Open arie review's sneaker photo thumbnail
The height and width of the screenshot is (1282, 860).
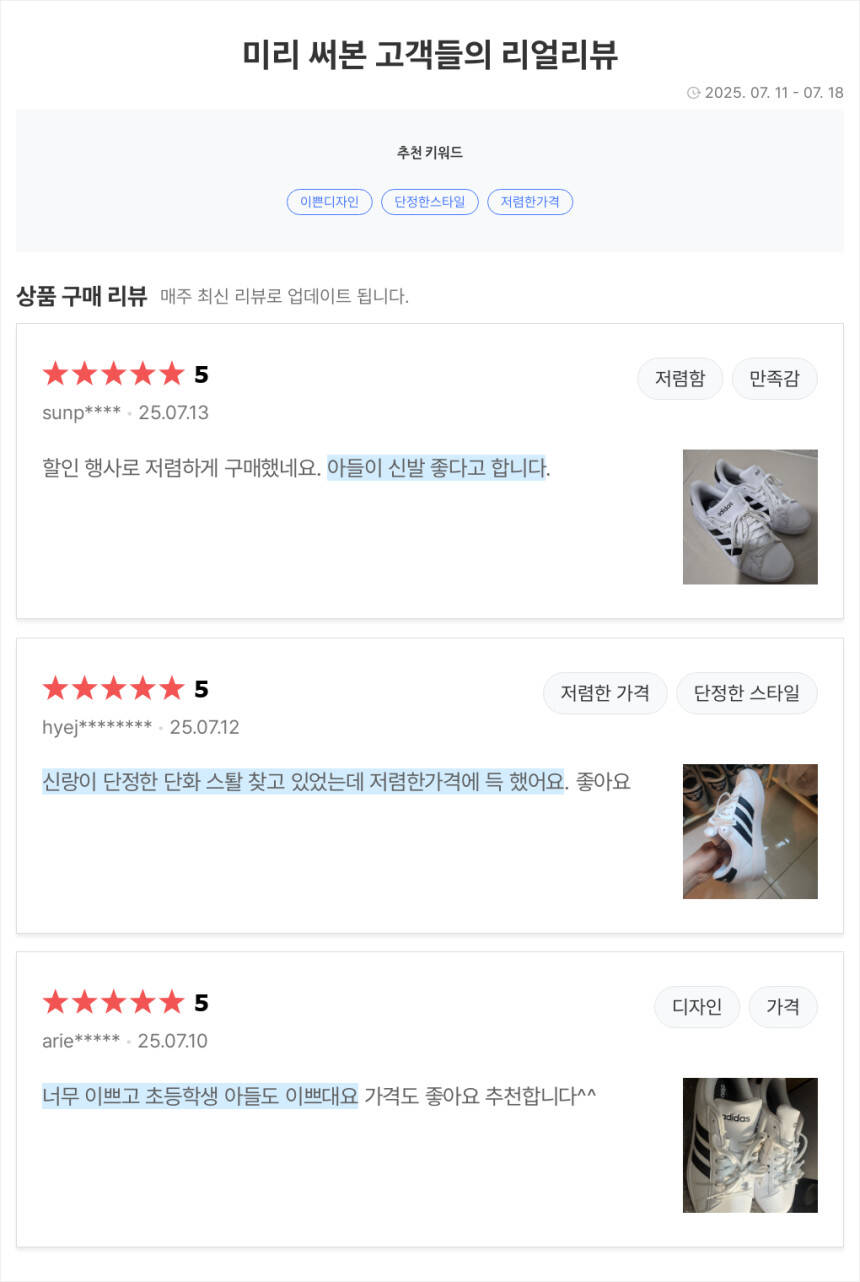[x=750, y=1145]
